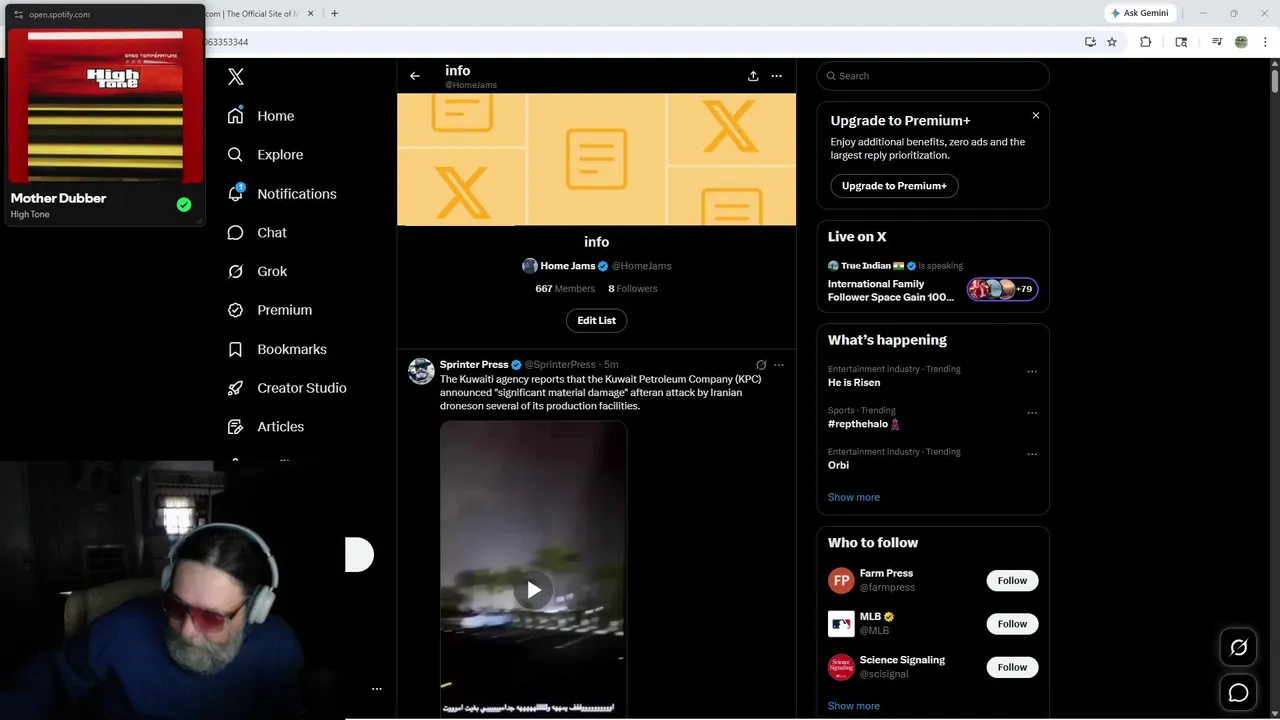This screenshot has height=720, width=1280.
Task: Follow Farm Press
Action: tap(1012, 580)
